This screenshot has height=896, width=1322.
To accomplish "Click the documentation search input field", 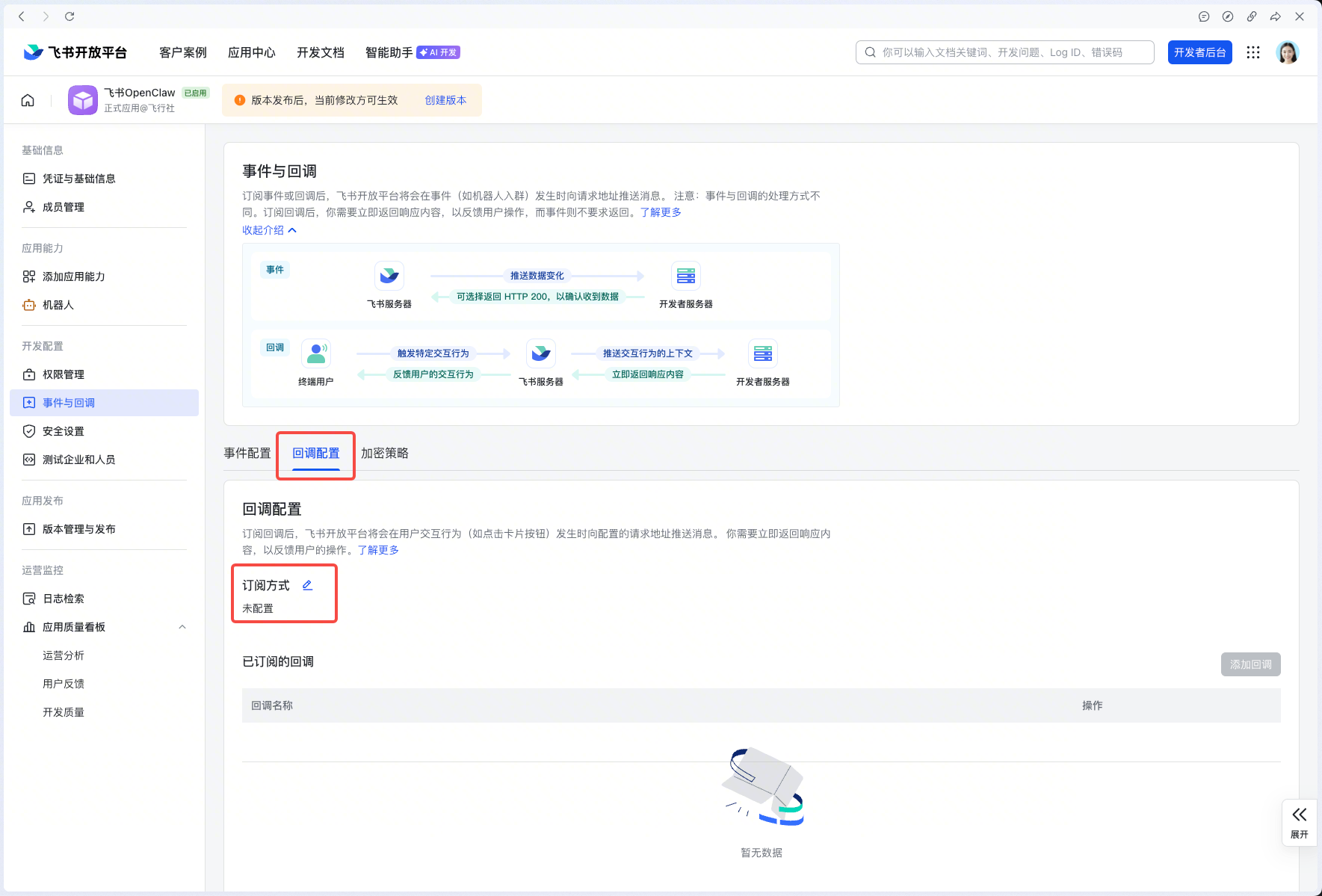I will coord(1005,52).
